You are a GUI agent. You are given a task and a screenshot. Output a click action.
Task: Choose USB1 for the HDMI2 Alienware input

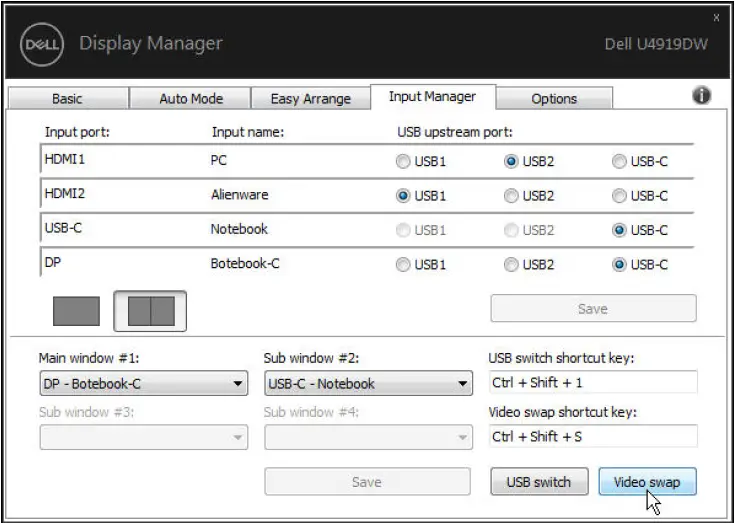click(x=421, y=196)
